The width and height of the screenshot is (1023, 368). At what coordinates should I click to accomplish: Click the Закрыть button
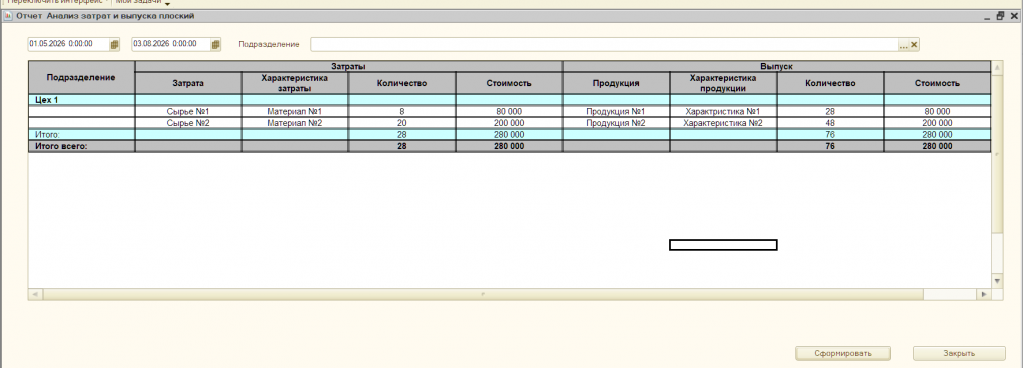959,354
